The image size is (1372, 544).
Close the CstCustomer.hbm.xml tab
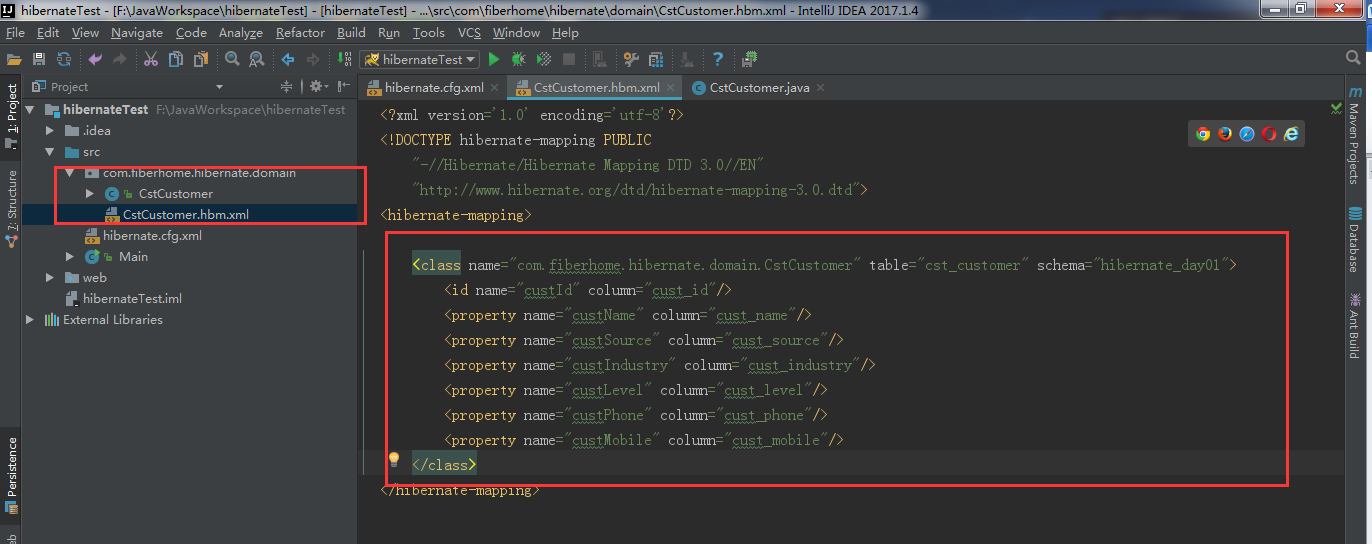coord(671,88)
